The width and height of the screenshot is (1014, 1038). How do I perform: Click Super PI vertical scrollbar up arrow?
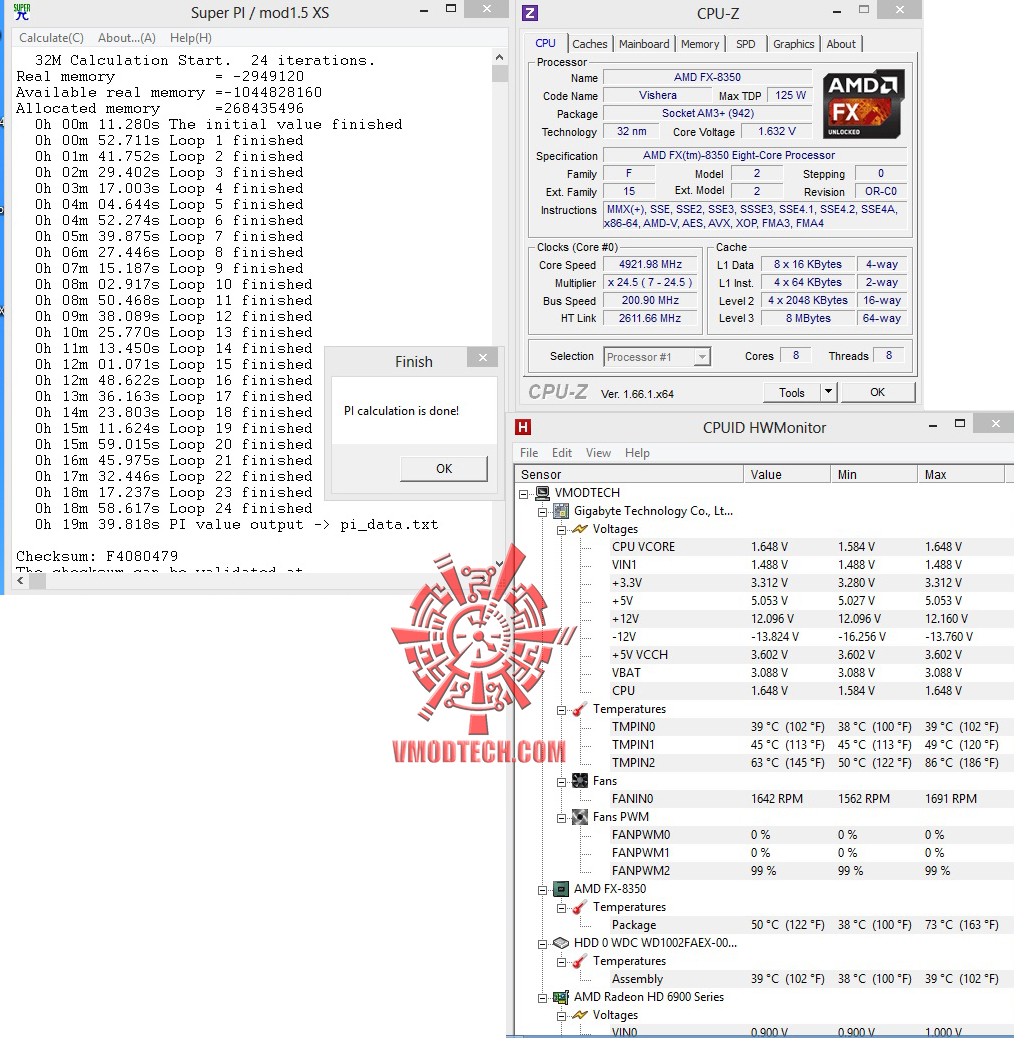500,57
